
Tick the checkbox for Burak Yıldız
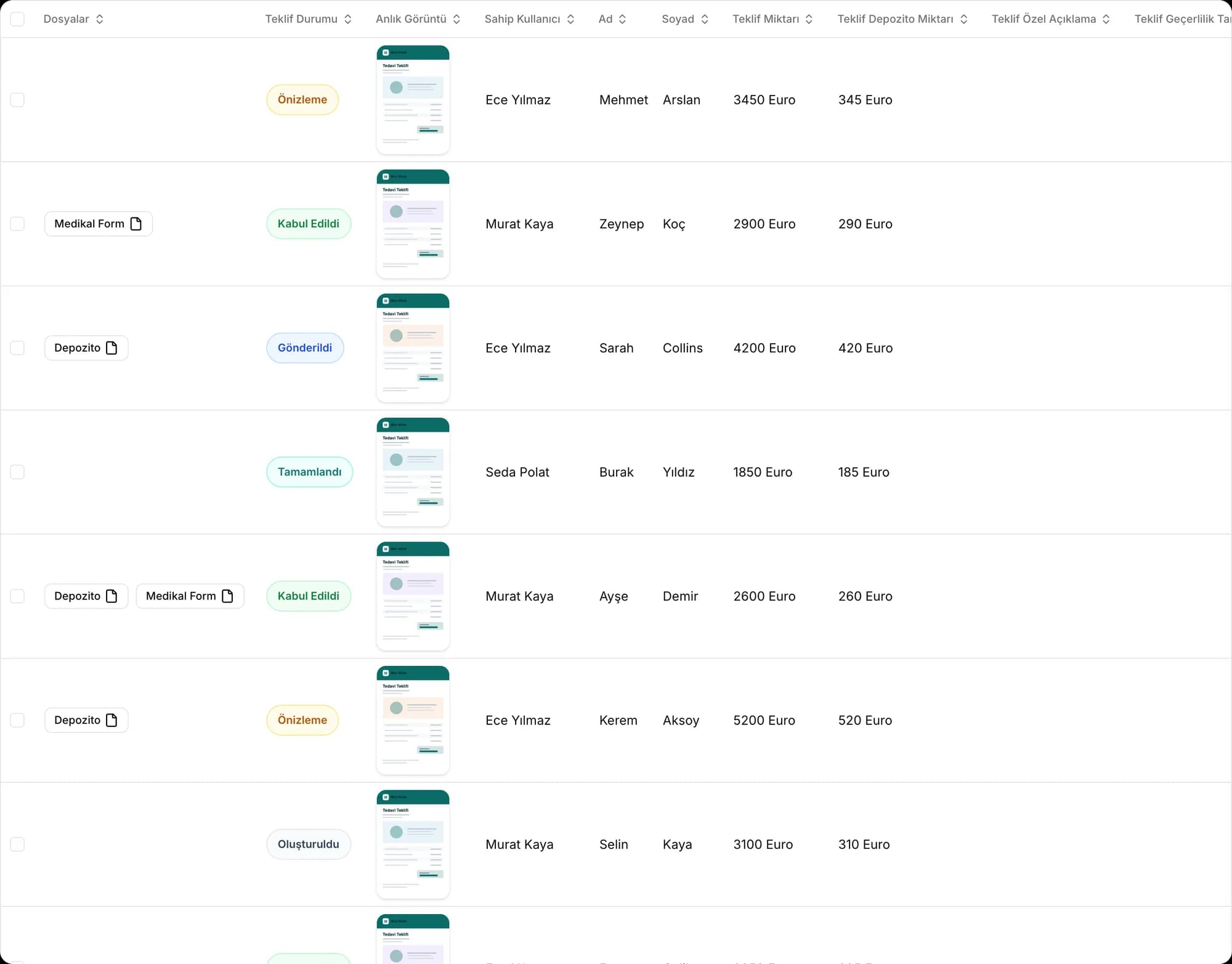pyautogui.click(x=17, y=472)
